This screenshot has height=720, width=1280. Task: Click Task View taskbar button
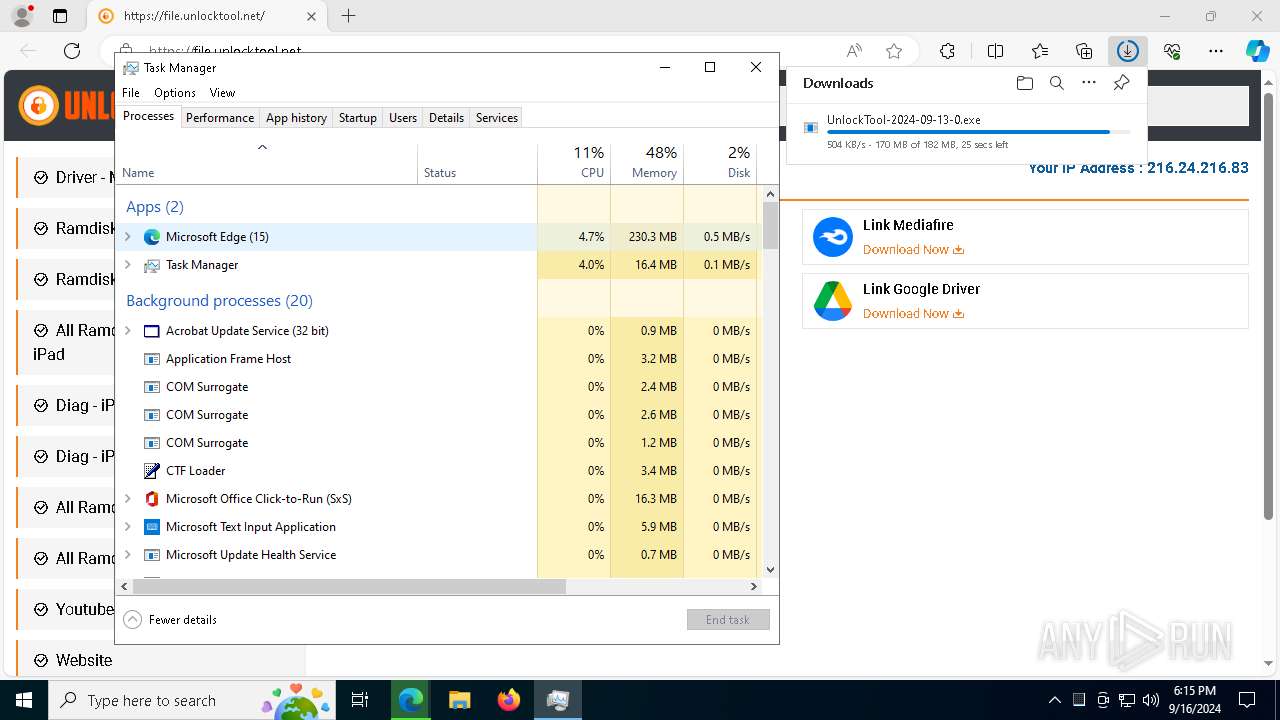(360, 700)
